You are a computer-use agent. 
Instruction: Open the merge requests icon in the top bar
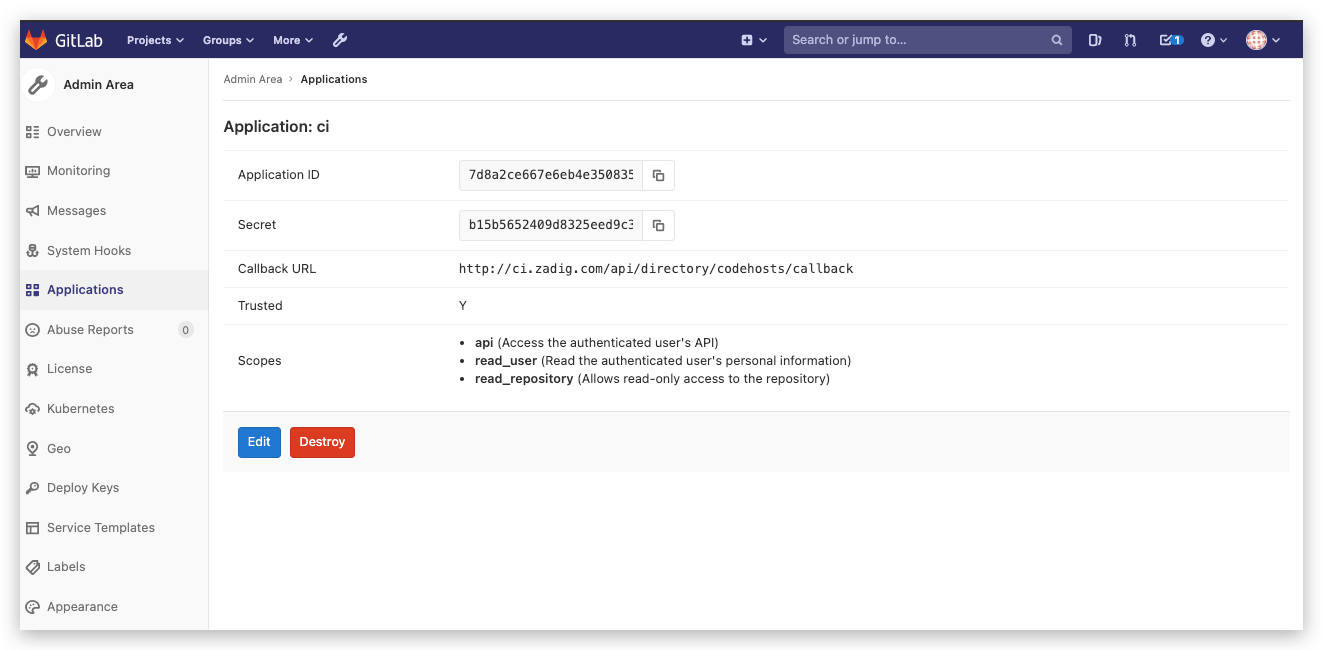tap(1130, 39)
